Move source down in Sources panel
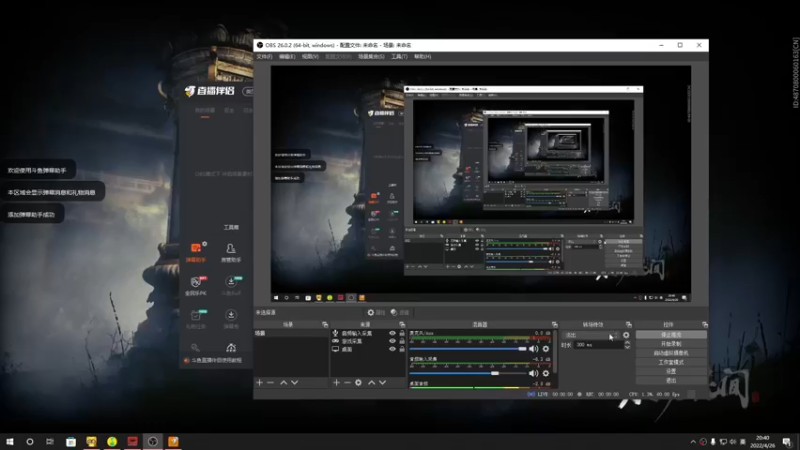Viewport: 800px width, 450px height. [382, 382]
